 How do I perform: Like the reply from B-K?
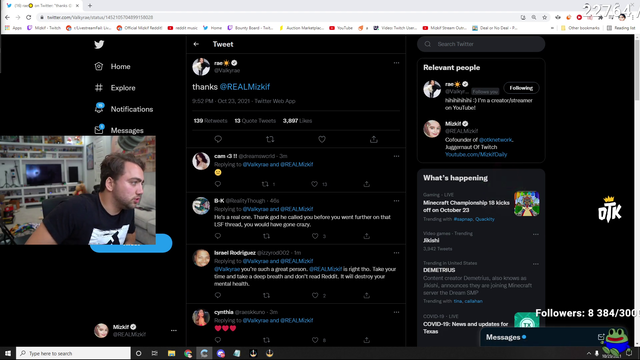pyautogui.click(x=315, y=236)
